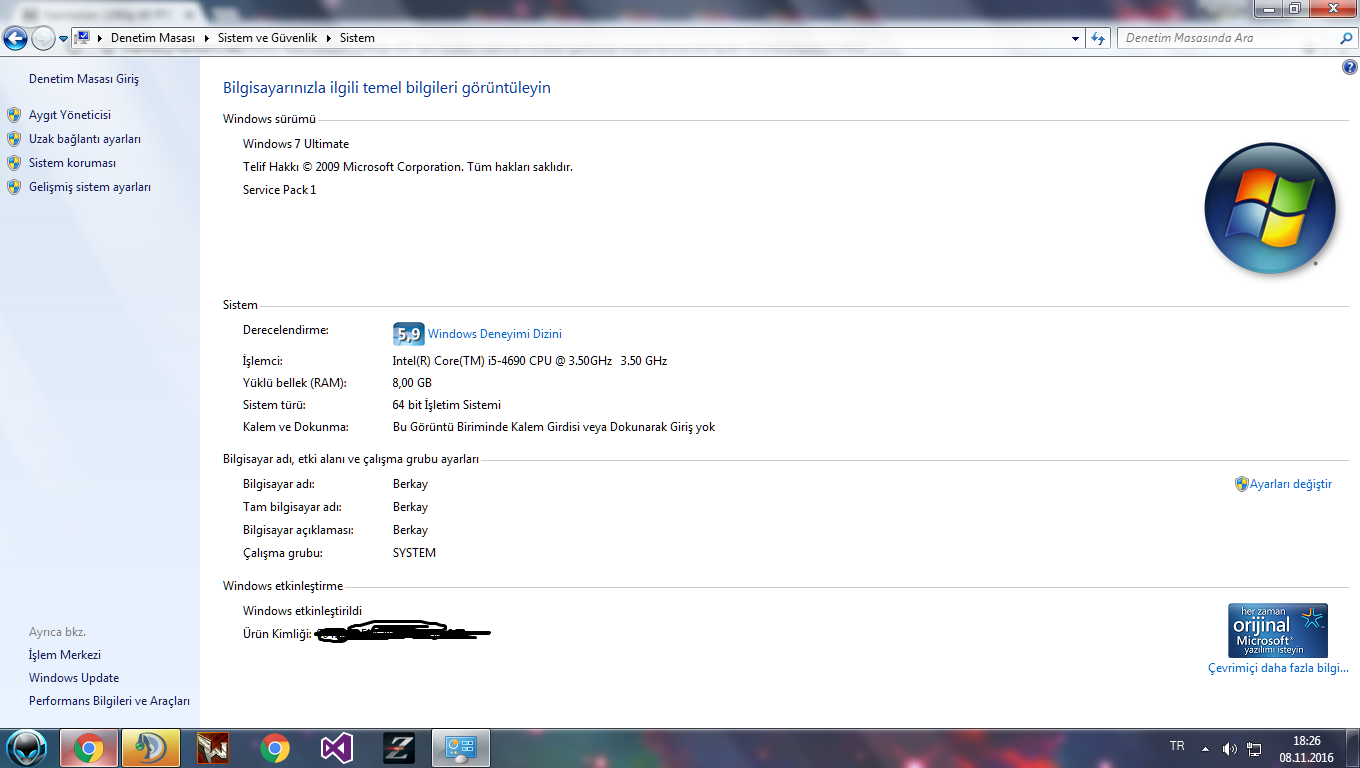Launch the red W game taskbar icon
The width and height of the screenshot is (1360, 768).
(213, 748)
